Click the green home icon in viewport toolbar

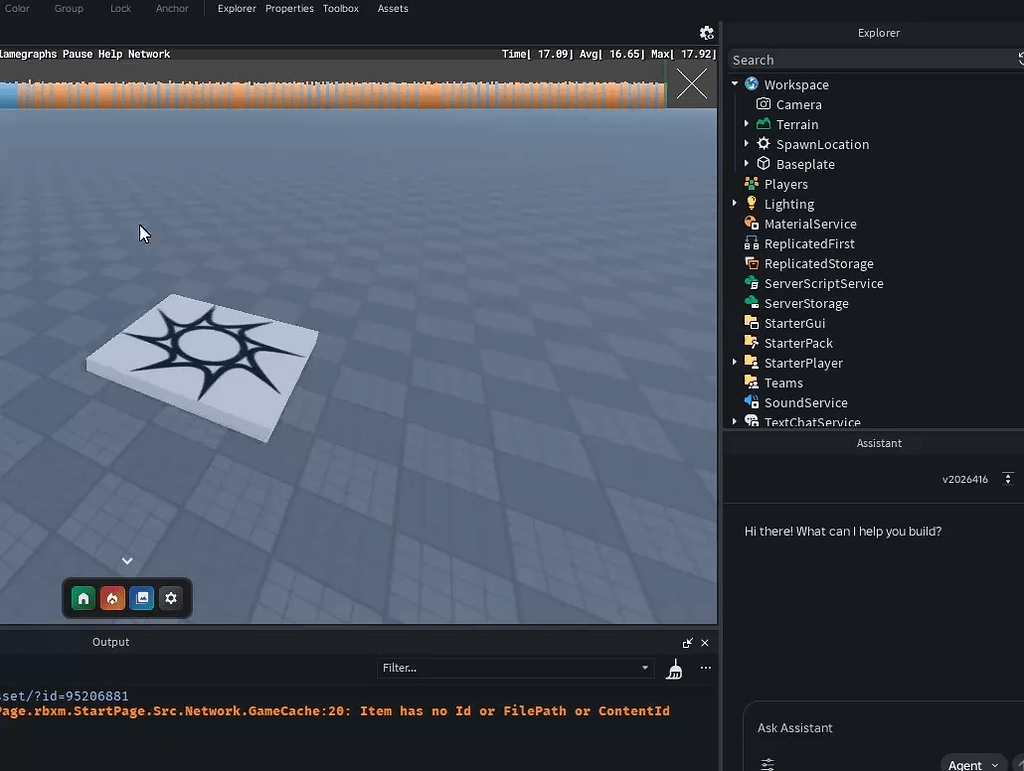pyautogui.click(x=83, y=598)
